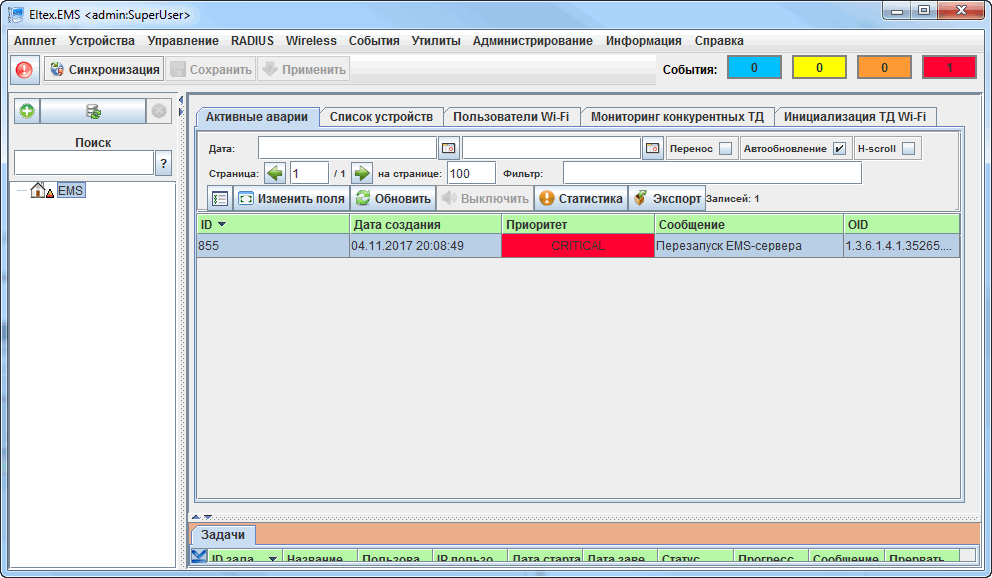
Task: Click the page number field
Action: tap(309, 173)
